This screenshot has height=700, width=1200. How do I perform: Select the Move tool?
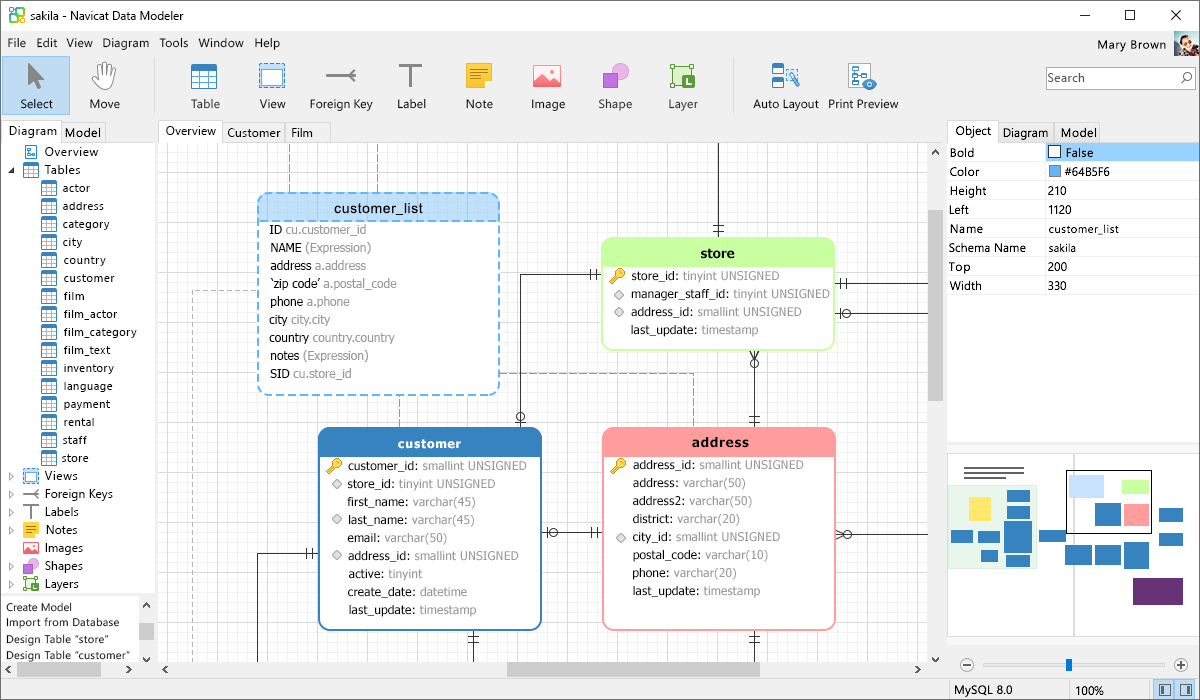104,86
